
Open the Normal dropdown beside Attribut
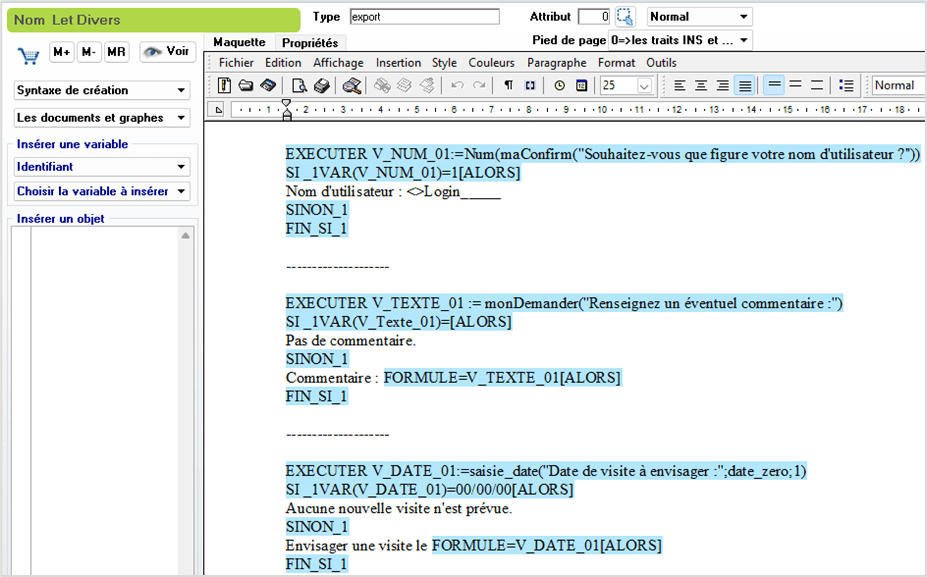[x=699, y=17]
